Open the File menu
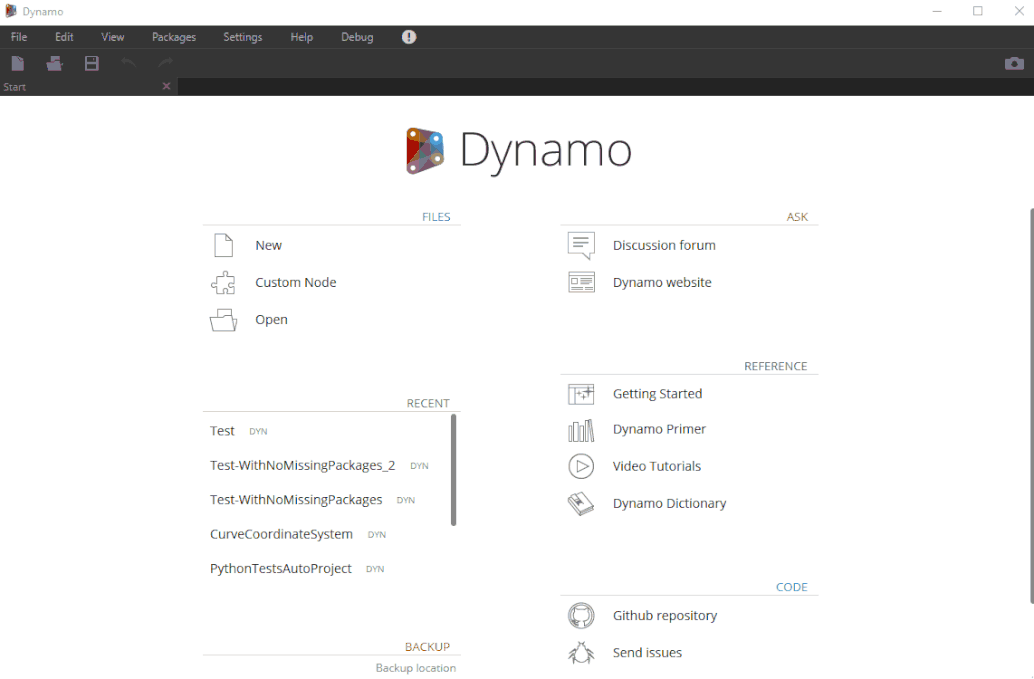1034x679 pixels. [18, 36]
